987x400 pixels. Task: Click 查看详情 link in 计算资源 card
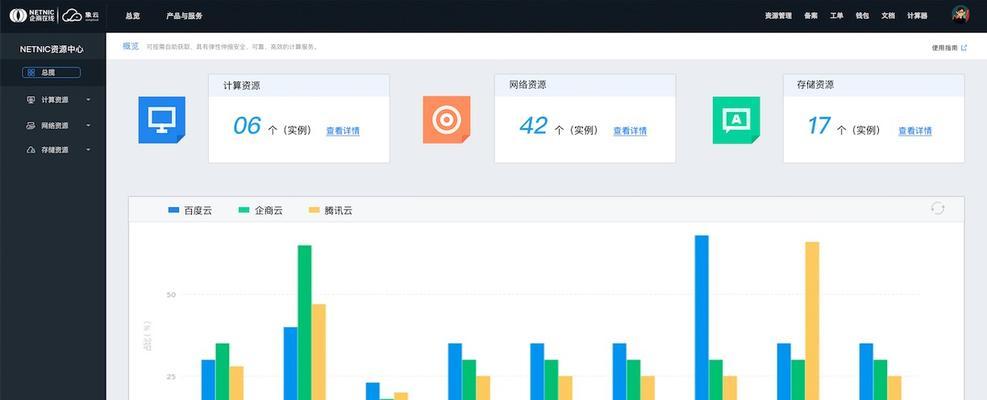coord(342,131)
